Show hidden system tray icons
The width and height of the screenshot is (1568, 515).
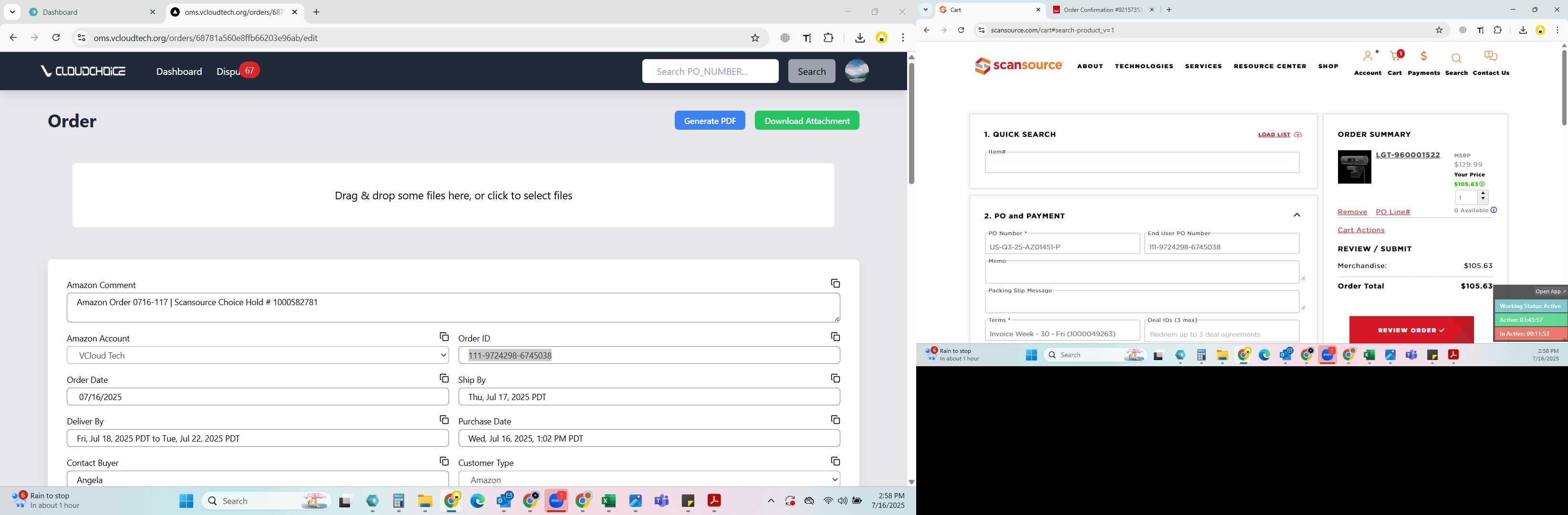(x=771, y=501)
